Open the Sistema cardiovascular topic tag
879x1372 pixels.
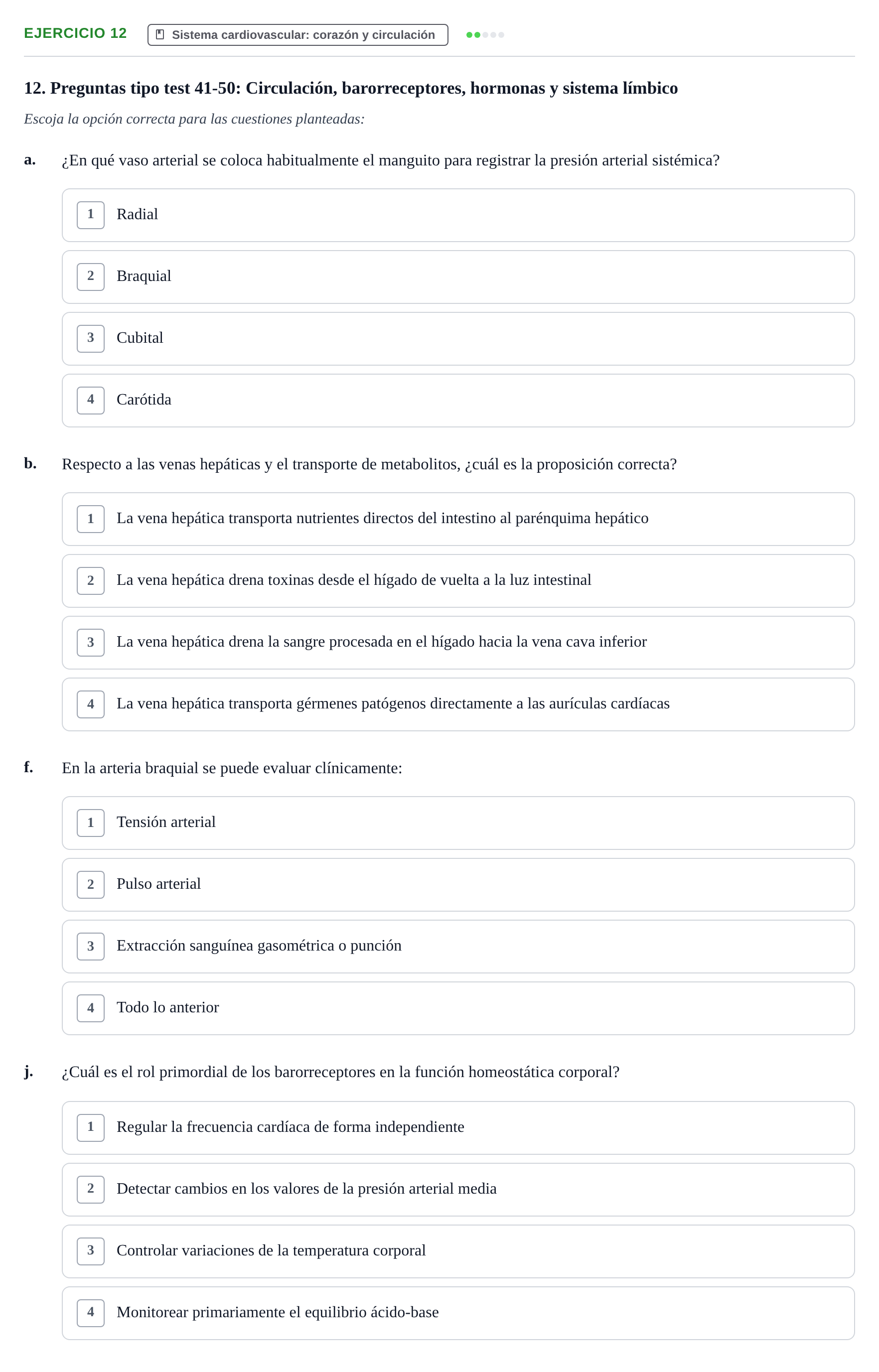[297, 35]
